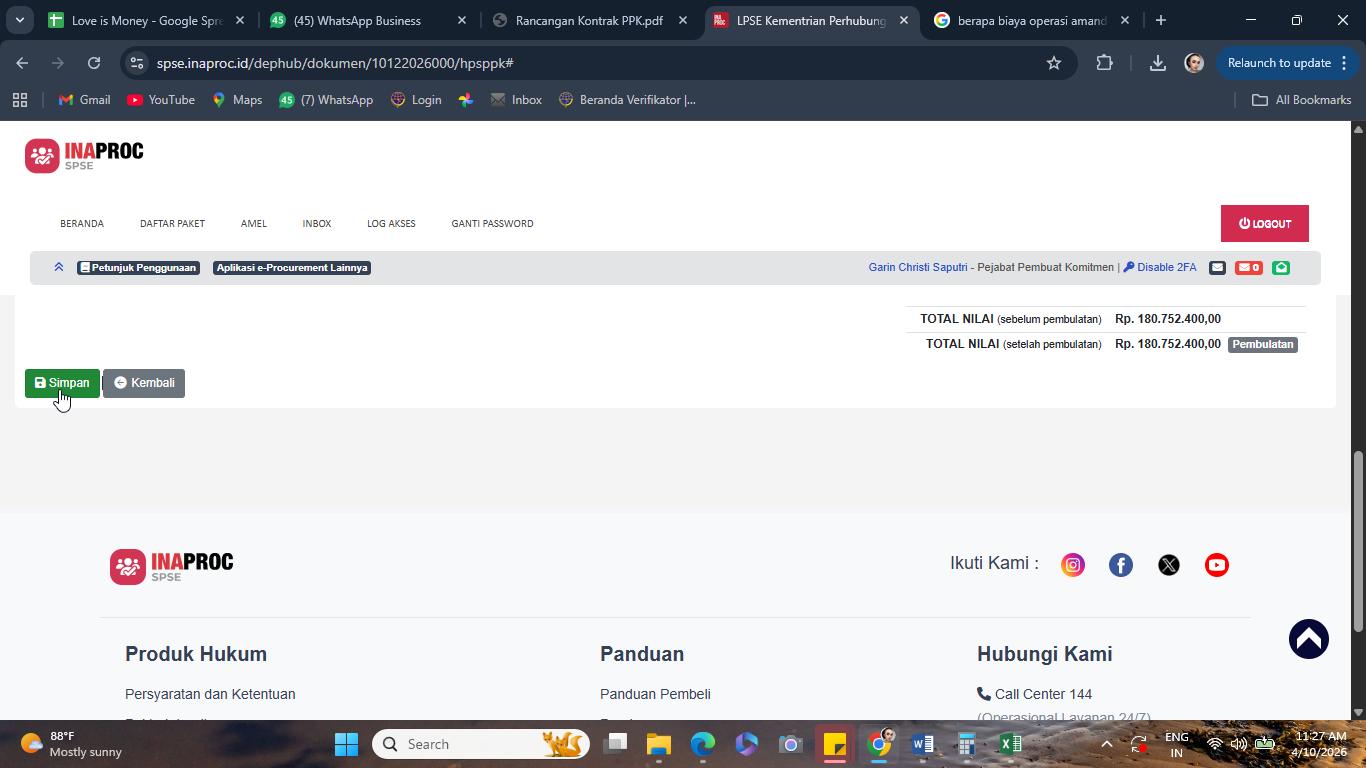The image size is (1366, 768).
Task: Click the back-to-top round arrow button
Action: tap(1309, 640)
